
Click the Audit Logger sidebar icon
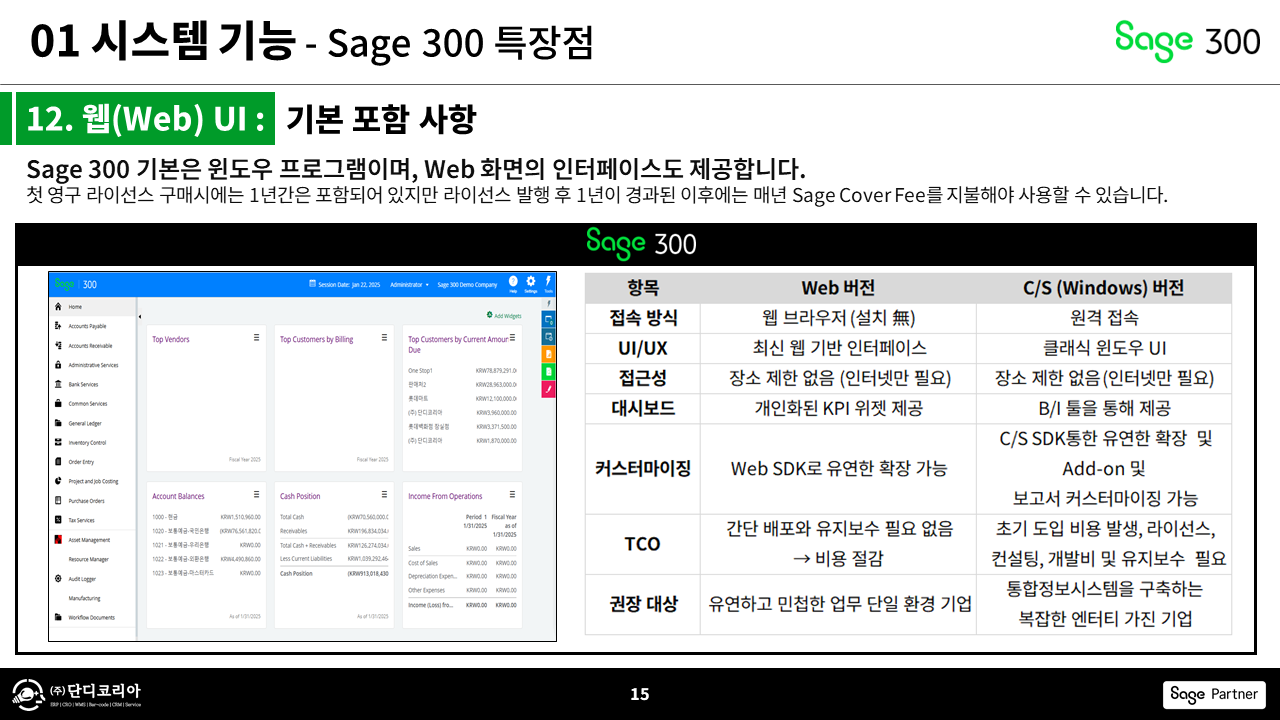58,578
